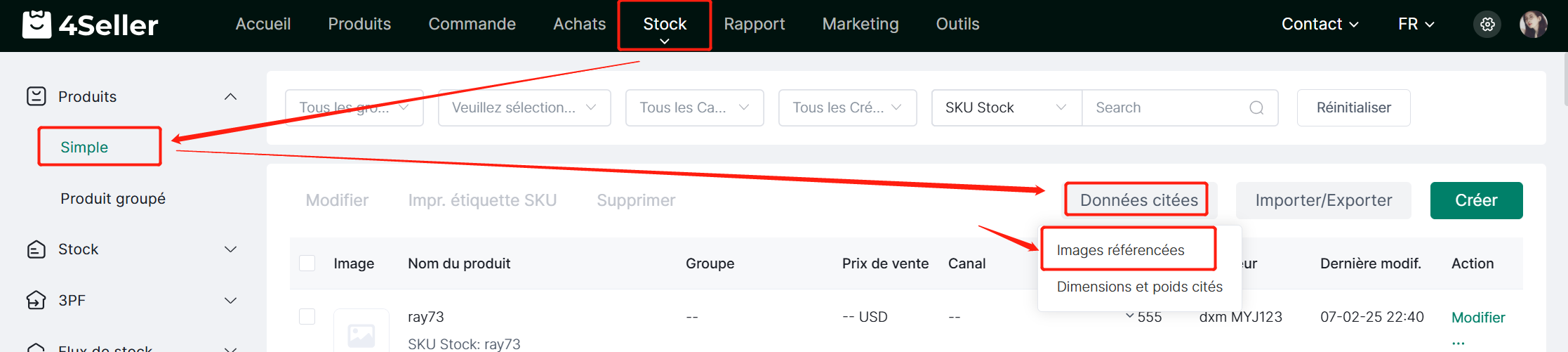Screen dimensions: 1568x352
Task: Click the ray73 product image placeholder
Action: [361, 332]
